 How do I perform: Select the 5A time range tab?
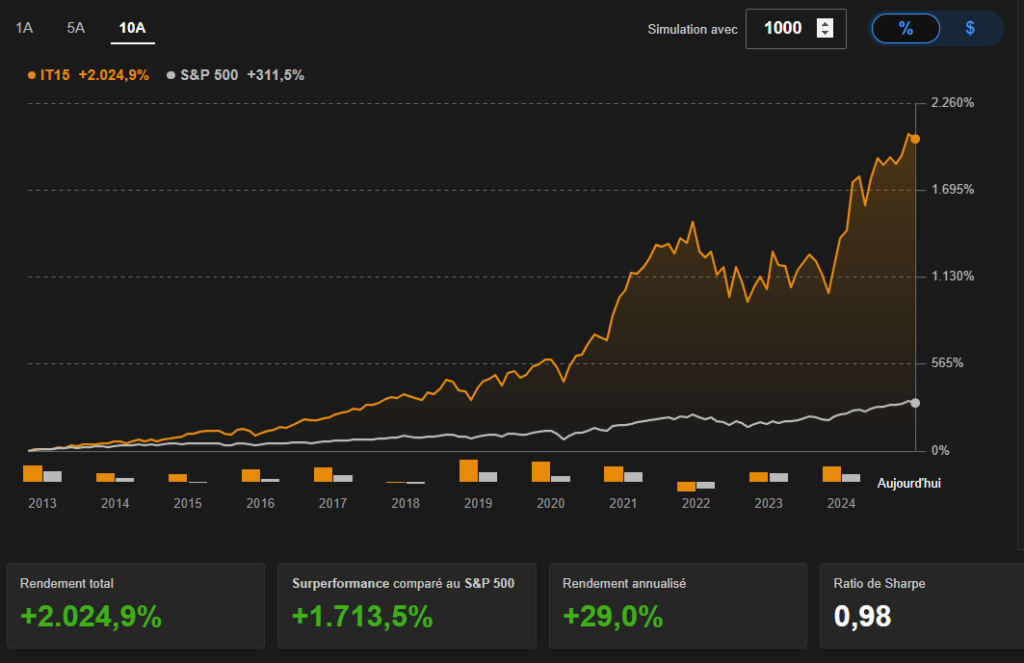pyautogui.click(x=76, y=28)
